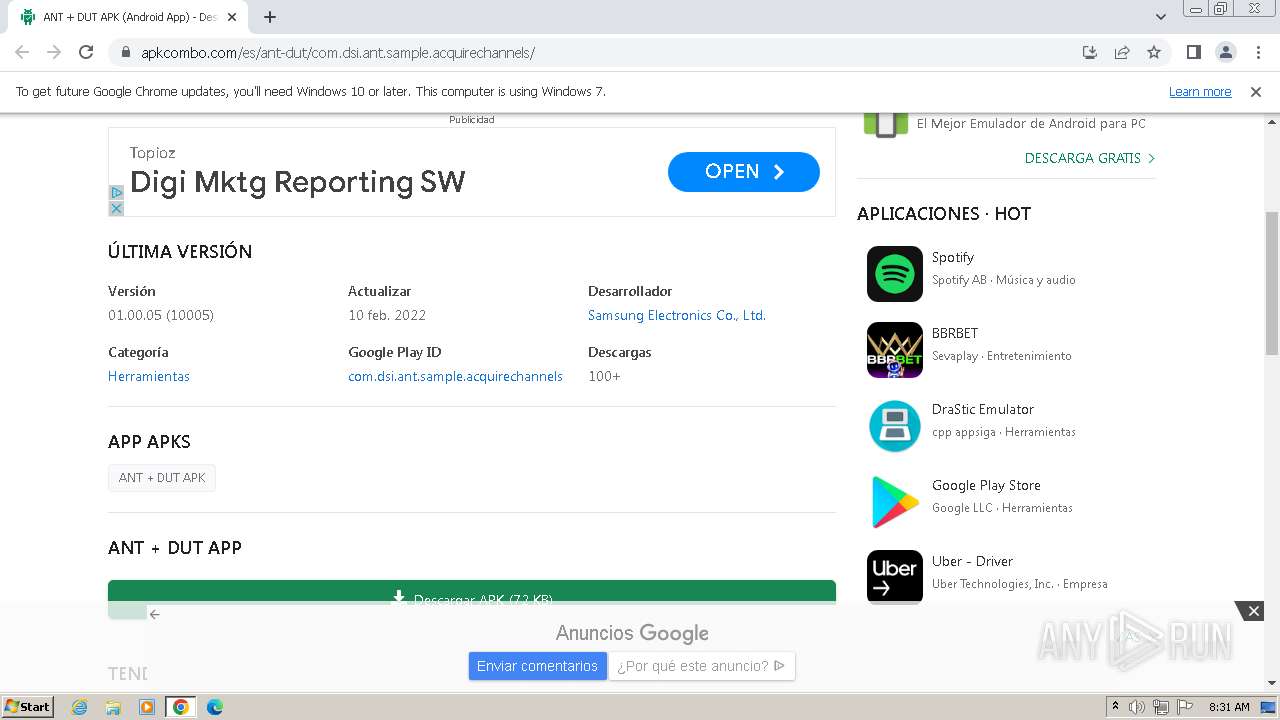Open network icon in system tray
1280x720 pixels.
coord(1161,707)
